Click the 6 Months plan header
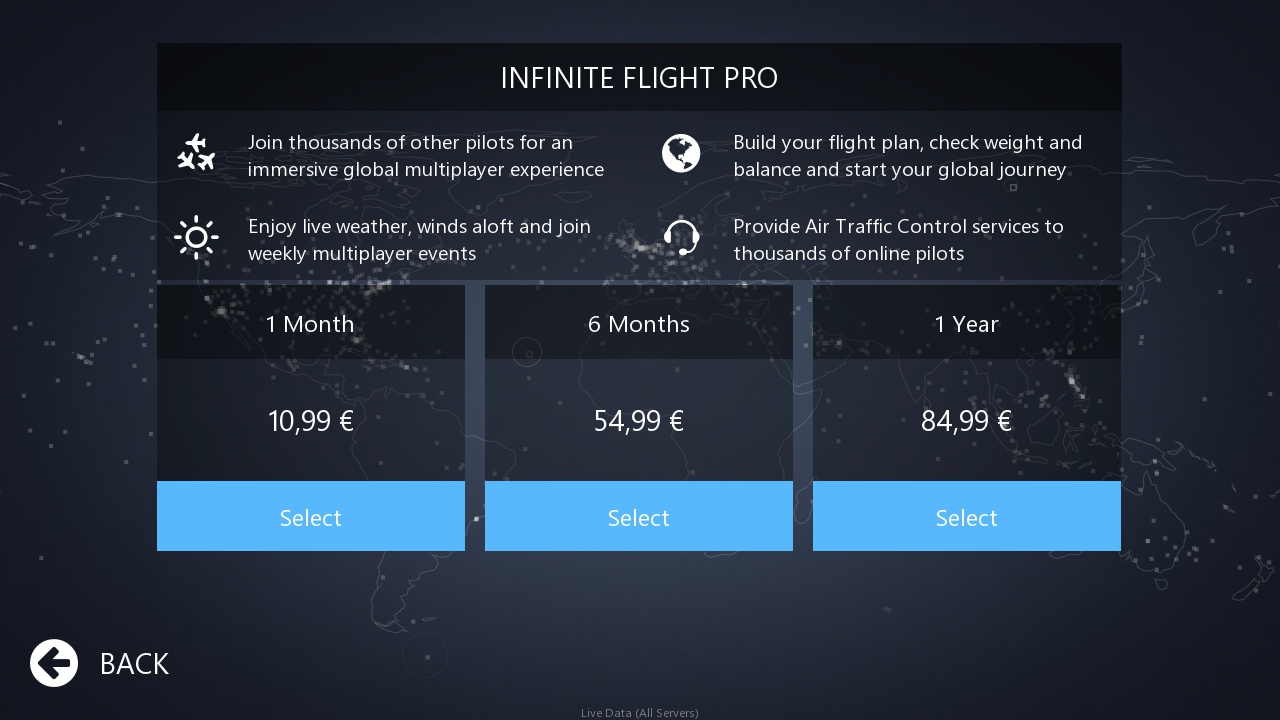 pos(639,324)
